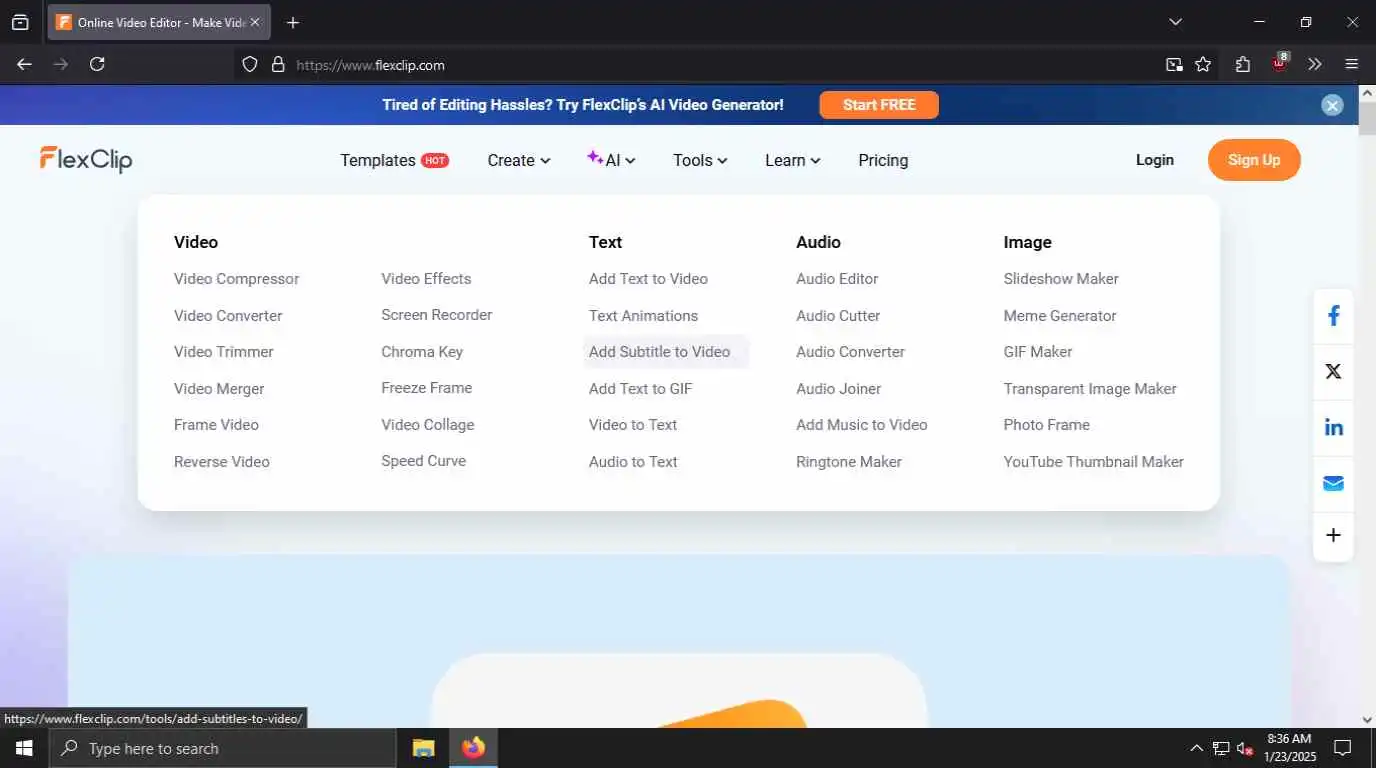The width and height of the screenshot is (1376, 768).
Task: Expand the Create menu
Action: click(x=519, y=160)
